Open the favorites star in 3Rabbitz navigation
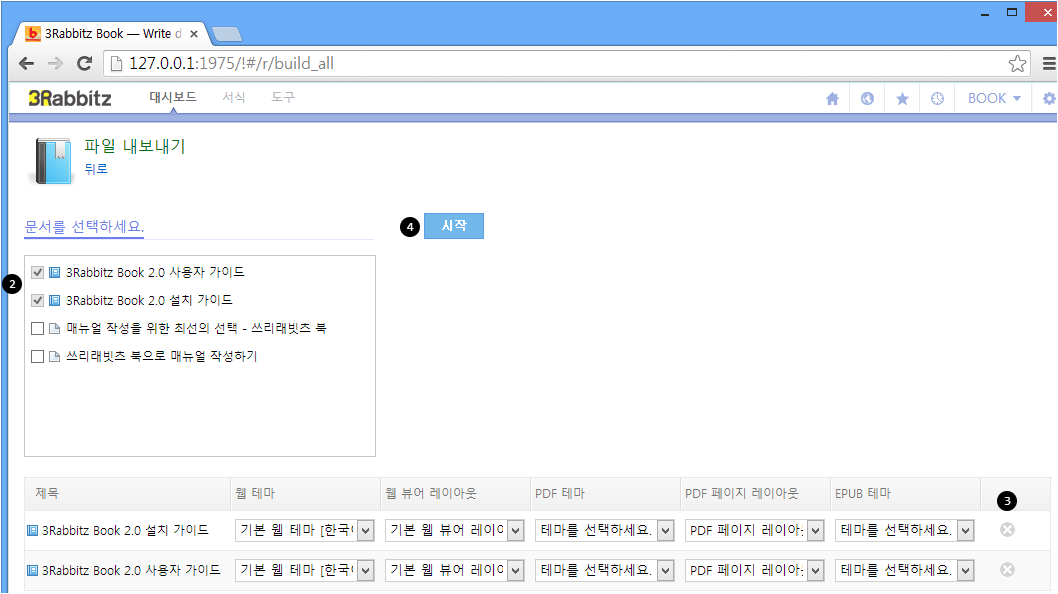Screen dimensions: 1058x594 pos(902,99)
